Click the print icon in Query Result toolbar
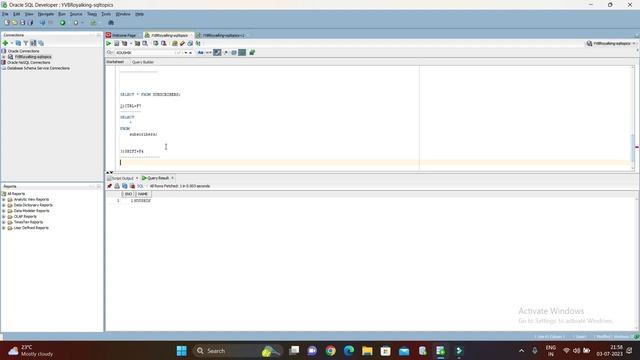 point(117,186)
